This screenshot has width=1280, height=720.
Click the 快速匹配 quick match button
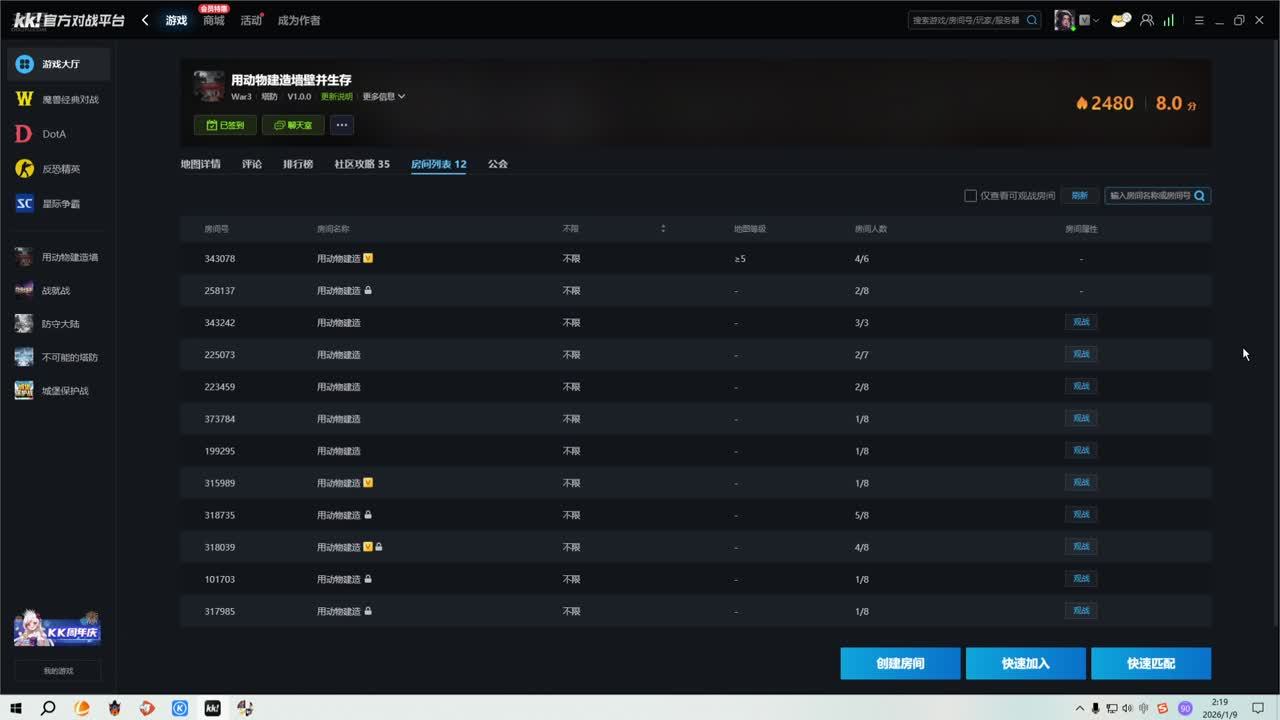pyautogui.click(x=1151, y=663)
